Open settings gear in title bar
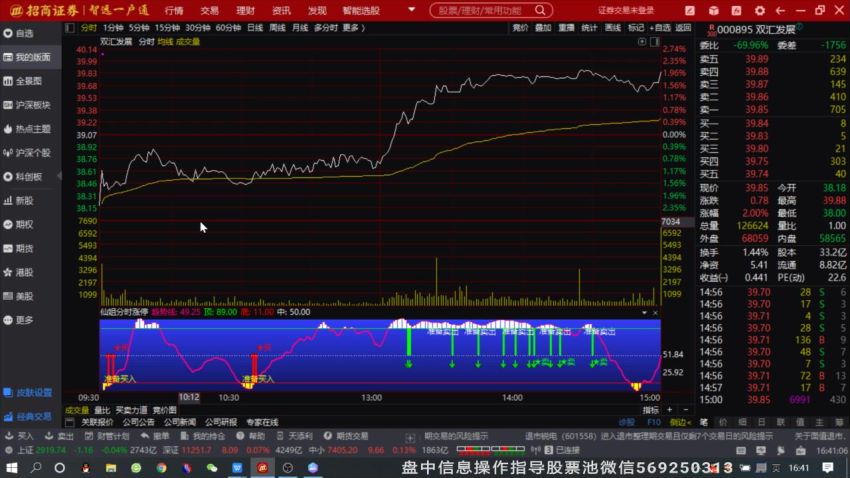Screen dimensions: 850x478 pyautogui.click(x=759, y=10)
